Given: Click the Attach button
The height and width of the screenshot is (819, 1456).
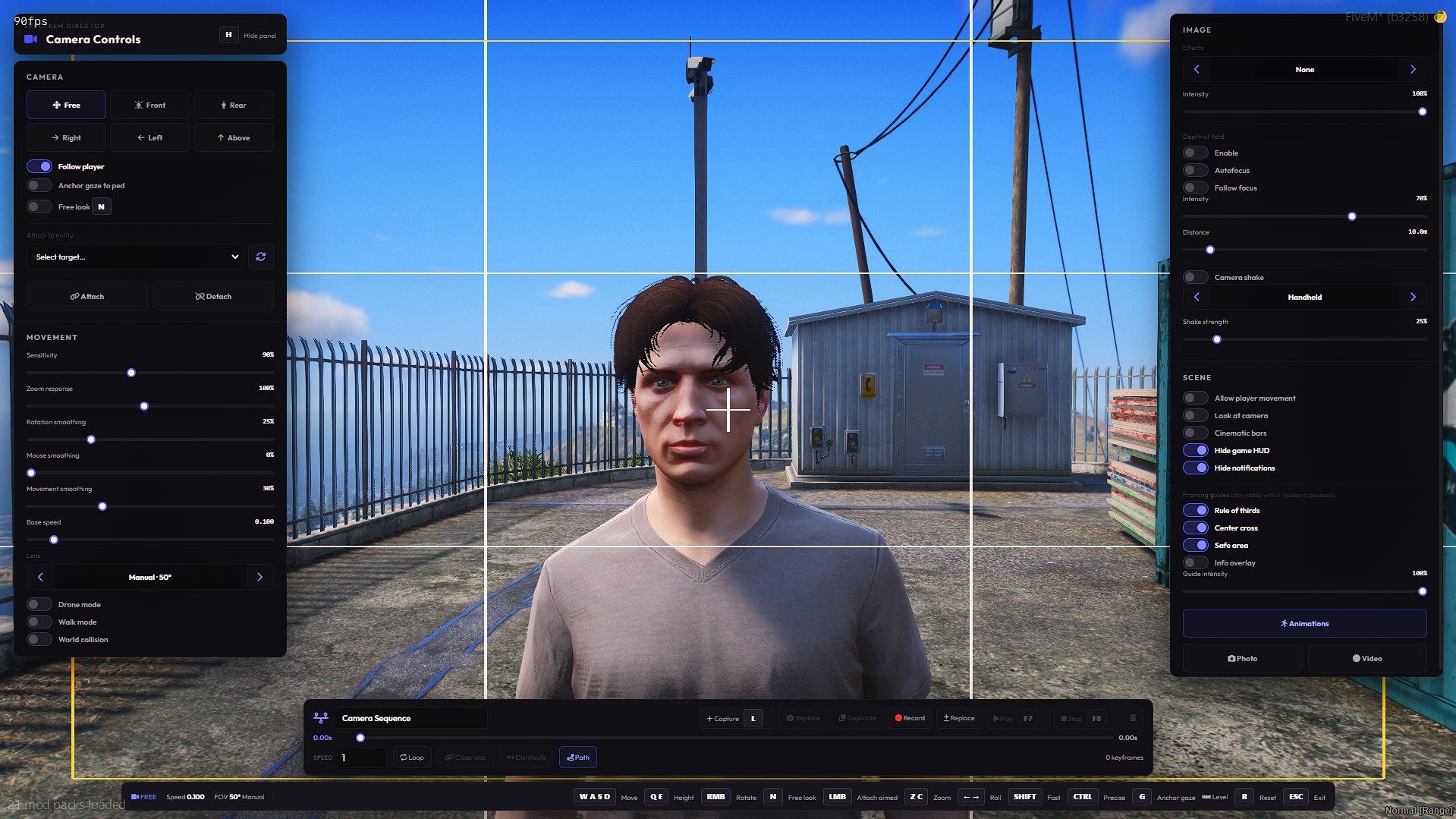Looking at the screenshot, I should coord(87,296).
